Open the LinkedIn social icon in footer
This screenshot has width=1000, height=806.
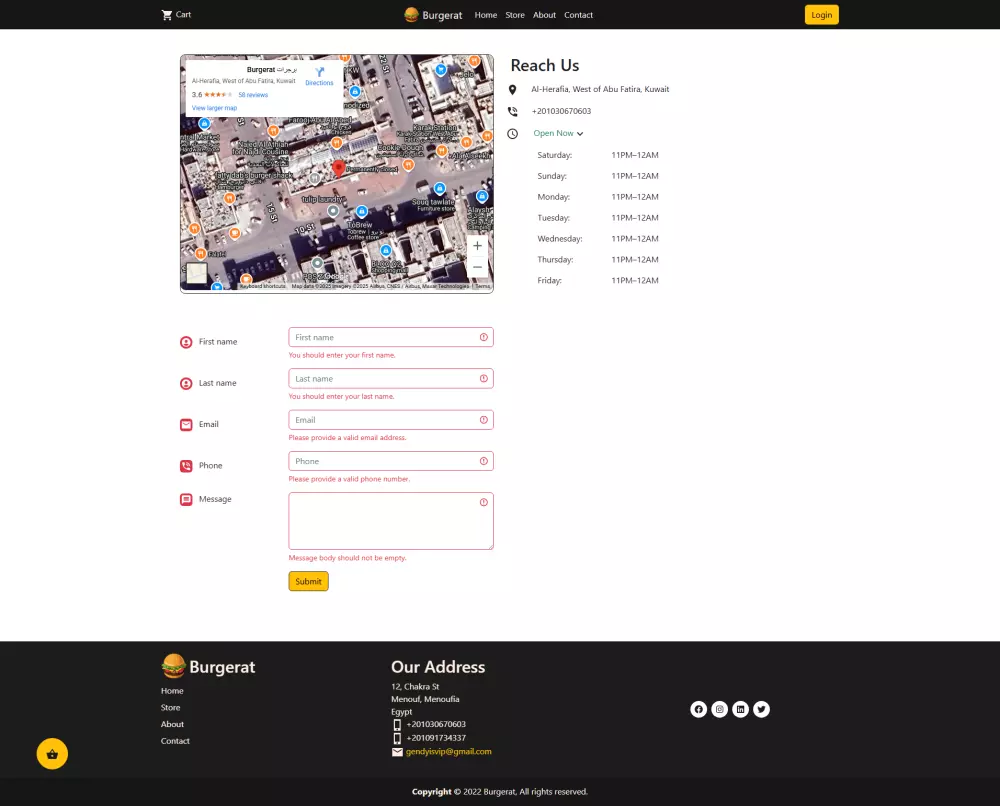[x=740, y=709]
